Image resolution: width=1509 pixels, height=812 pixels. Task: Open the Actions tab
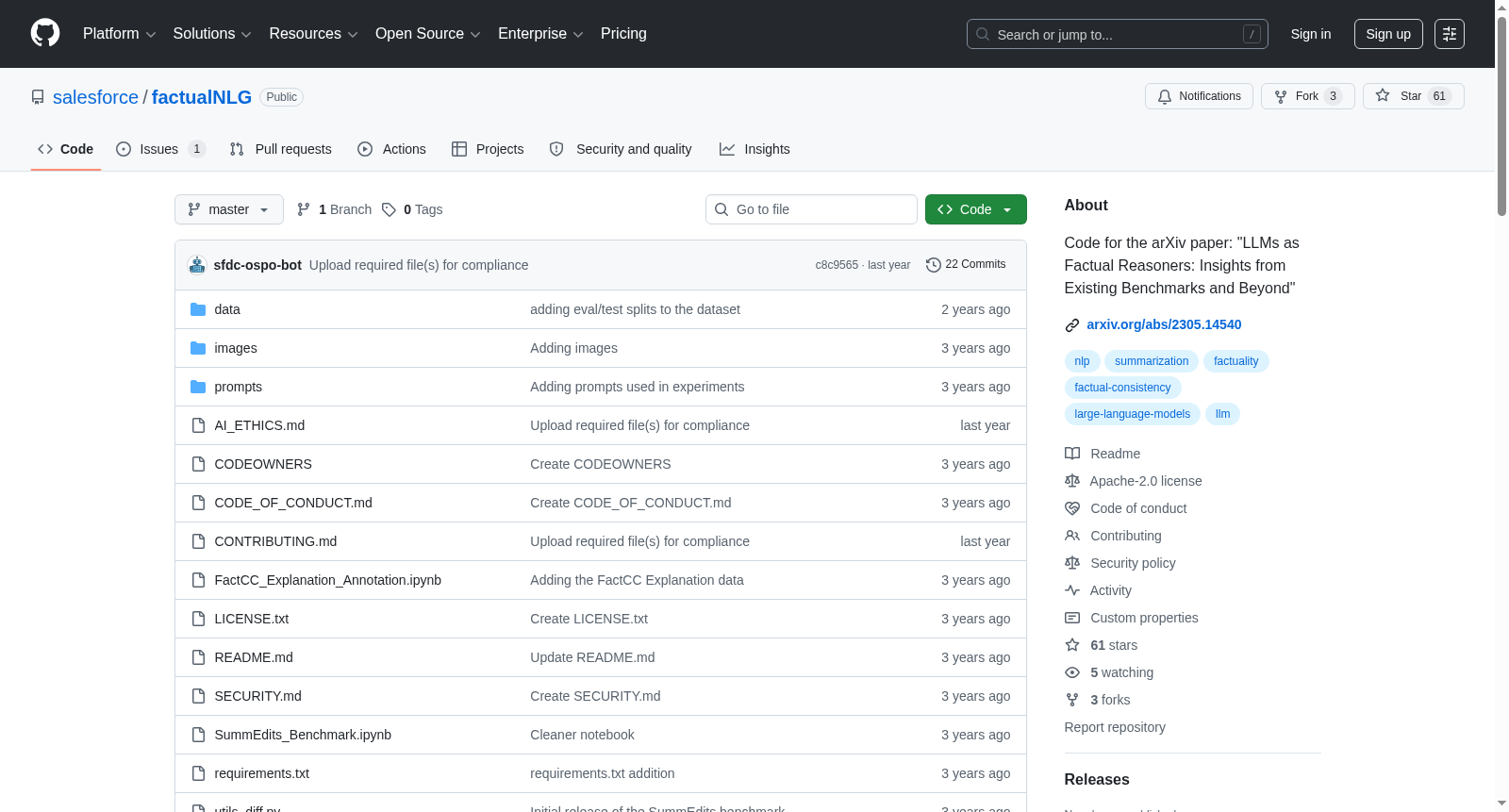click(x=391, y=149)
